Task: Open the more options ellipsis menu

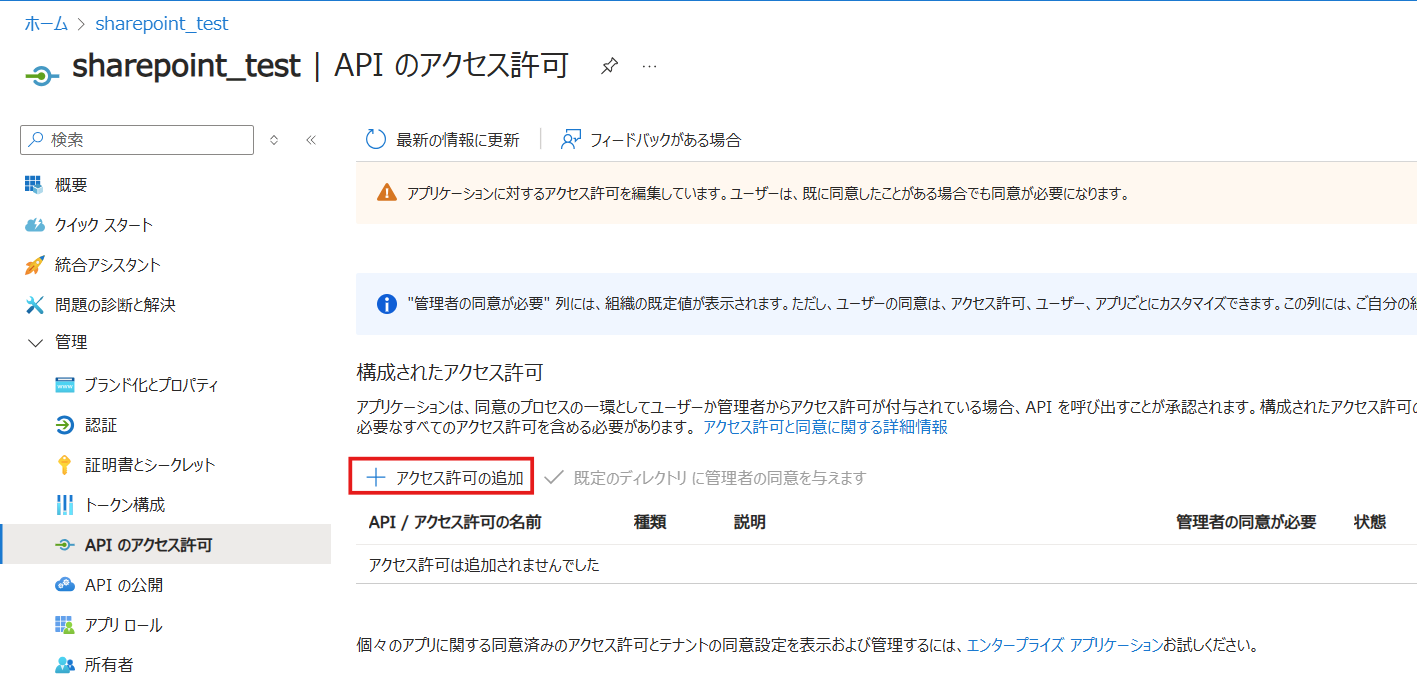Action: pyautogui.click(x=650, y=66)
